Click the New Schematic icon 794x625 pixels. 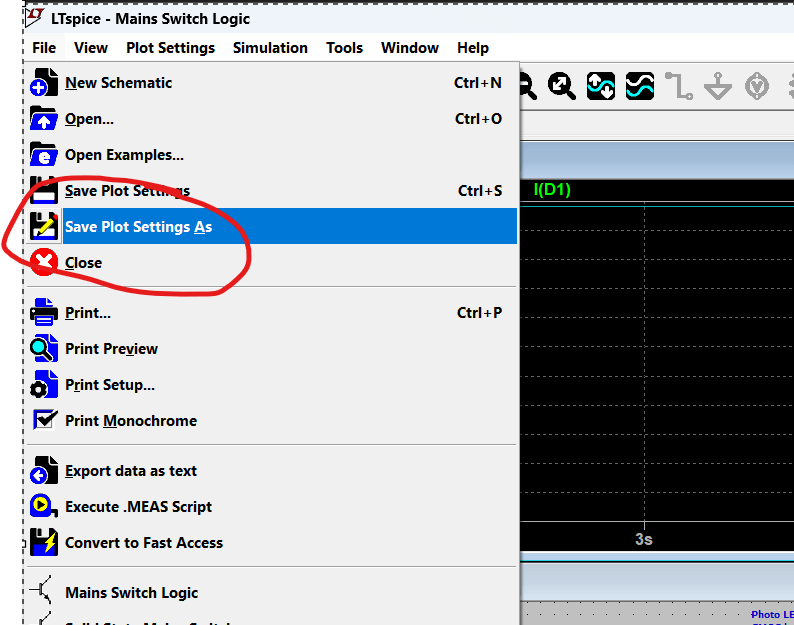coord(44,83)
